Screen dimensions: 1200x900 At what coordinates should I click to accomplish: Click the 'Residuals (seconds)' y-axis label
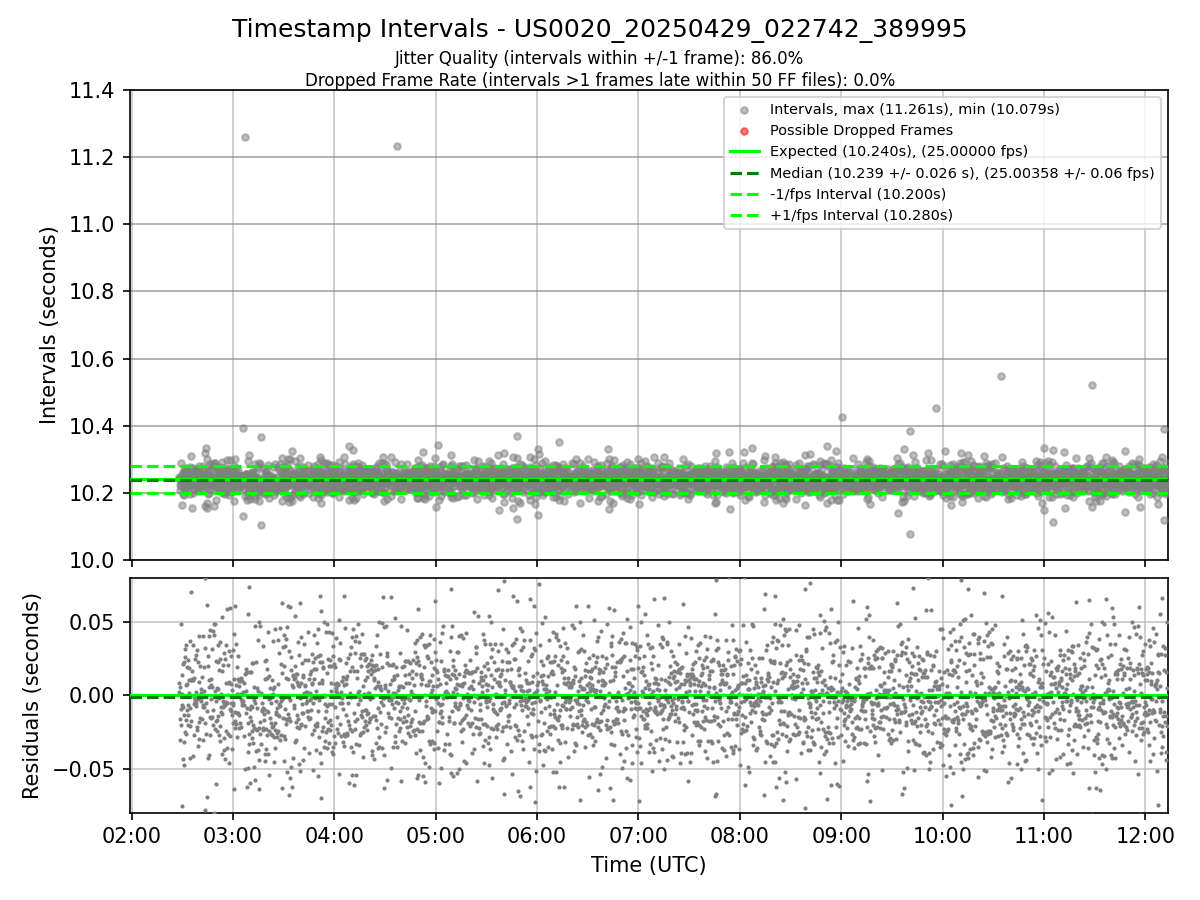click(x=32, y=696)
